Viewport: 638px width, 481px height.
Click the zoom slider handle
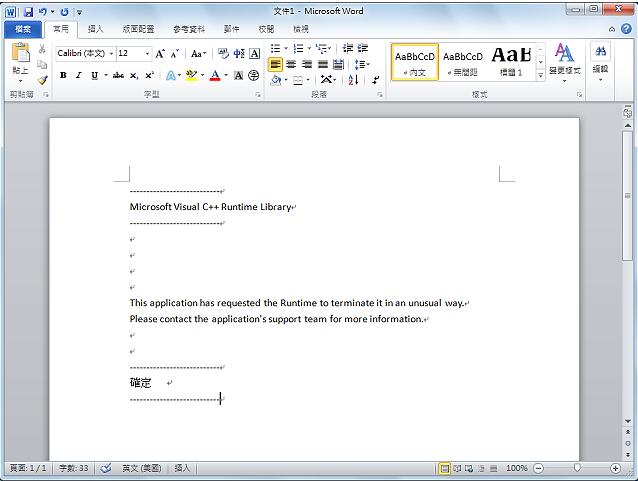[x=577, y=468]
